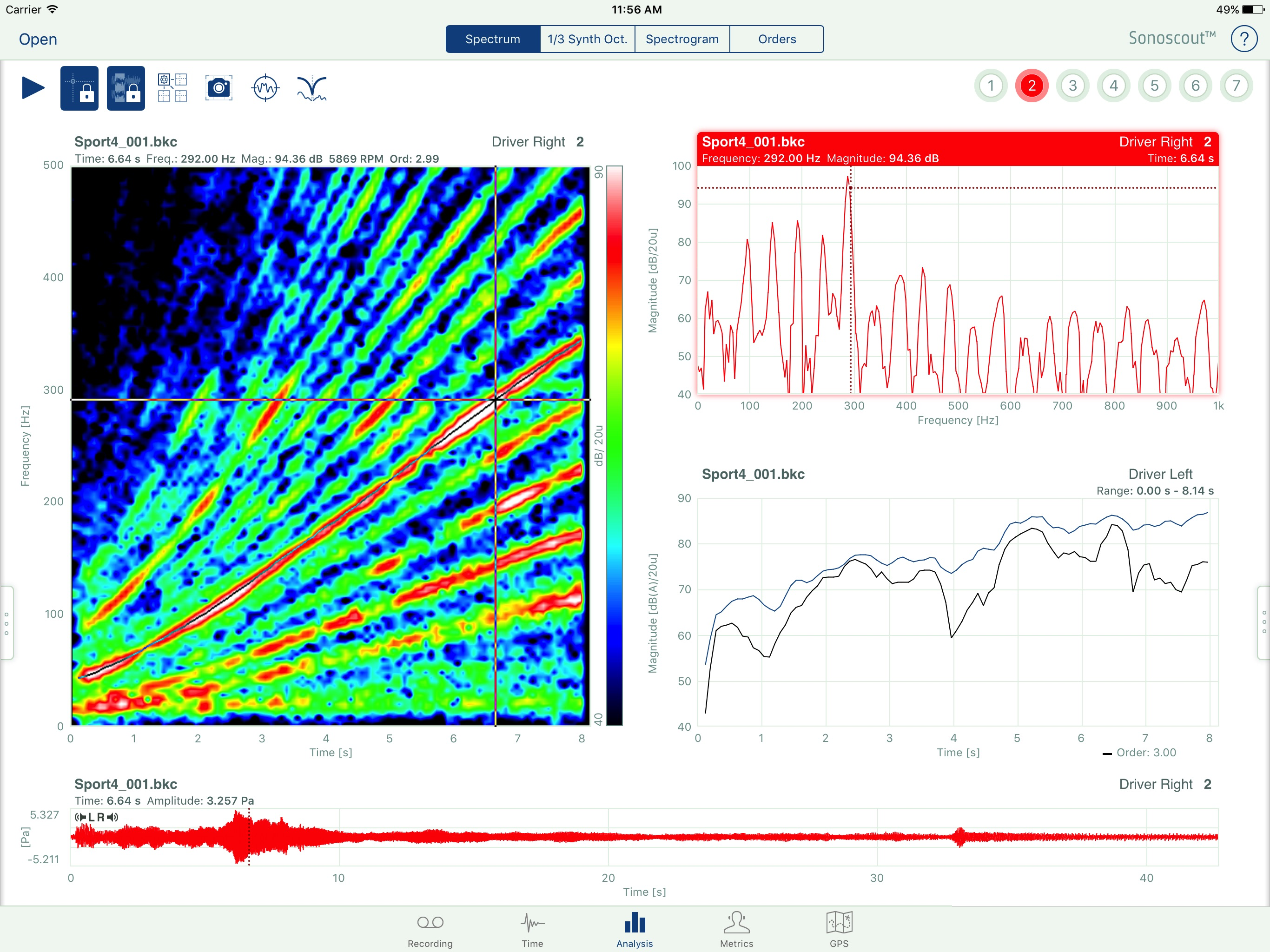Expand the right side panel handle
The image size is (1270, 952).
[x=1263, y=623]
